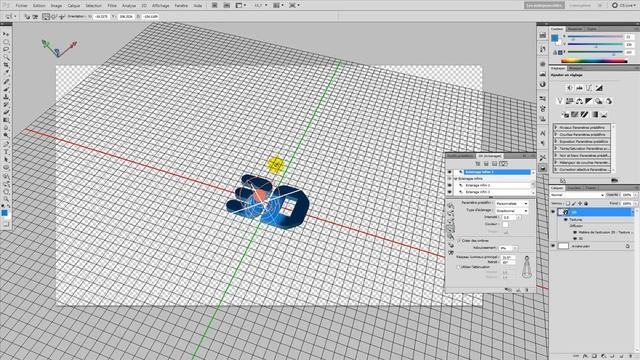Open the Paramètre prédéfini dropdown
640x360 pixels.
(512, 203)
